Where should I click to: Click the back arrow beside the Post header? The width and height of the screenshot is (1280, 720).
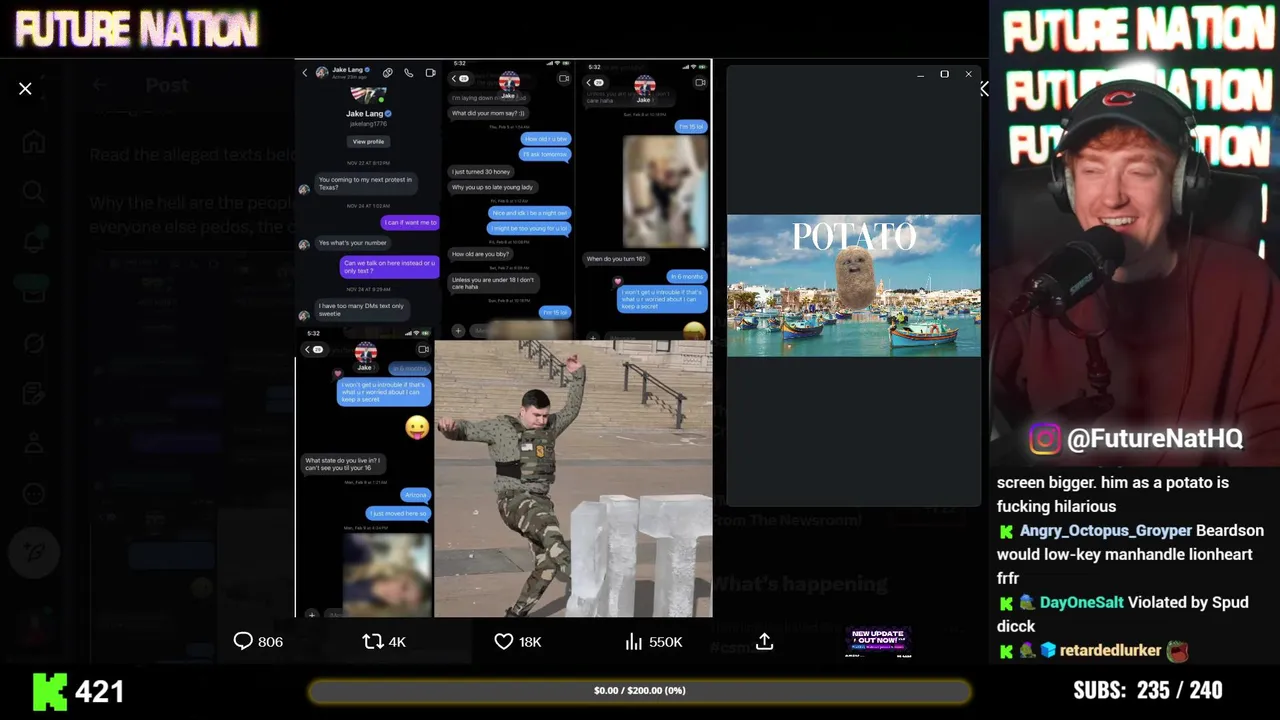[x=99, y=86]
